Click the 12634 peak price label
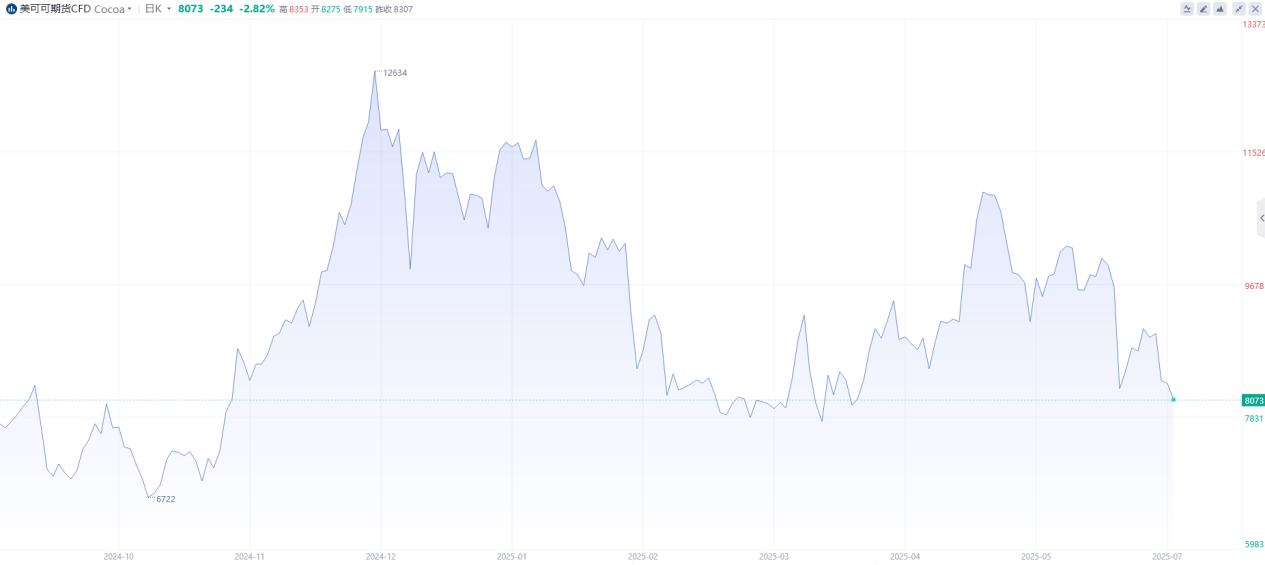Viewport: 1265px width, 565px height. click(x=395, y=73)
